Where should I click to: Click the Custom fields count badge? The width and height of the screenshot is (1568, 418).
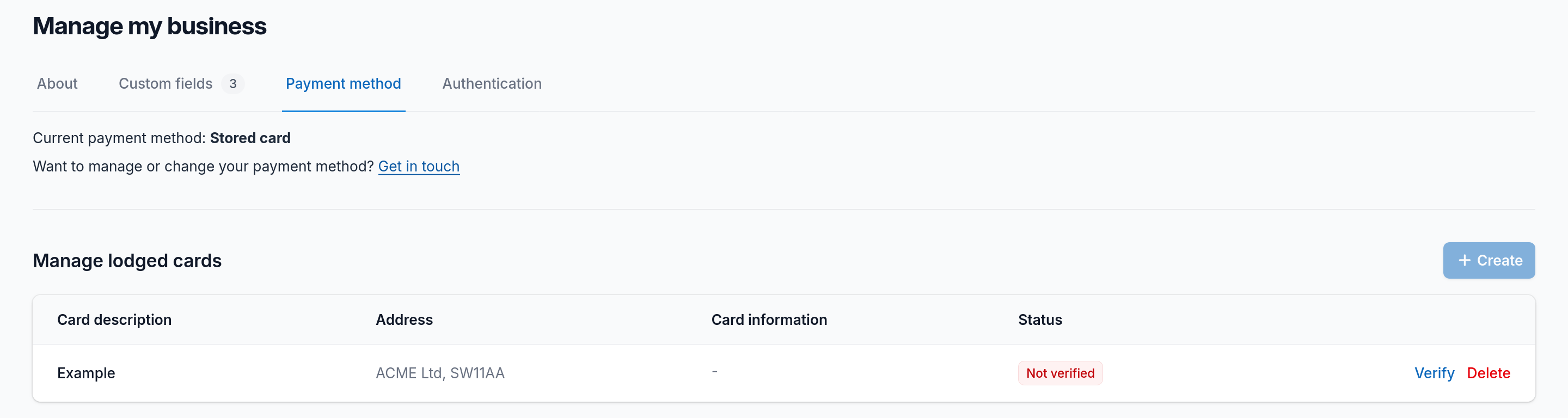coord(232,83)
